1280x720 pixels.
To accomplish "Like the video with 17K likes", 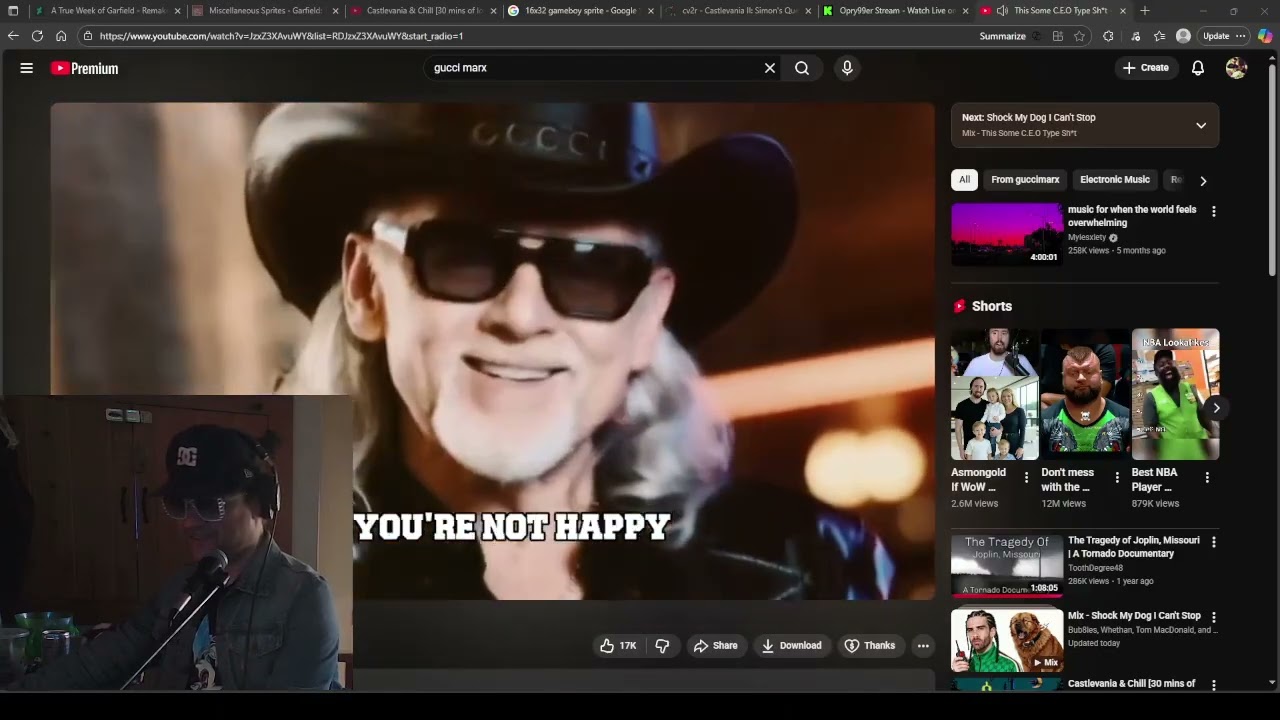I will (618, 646).
